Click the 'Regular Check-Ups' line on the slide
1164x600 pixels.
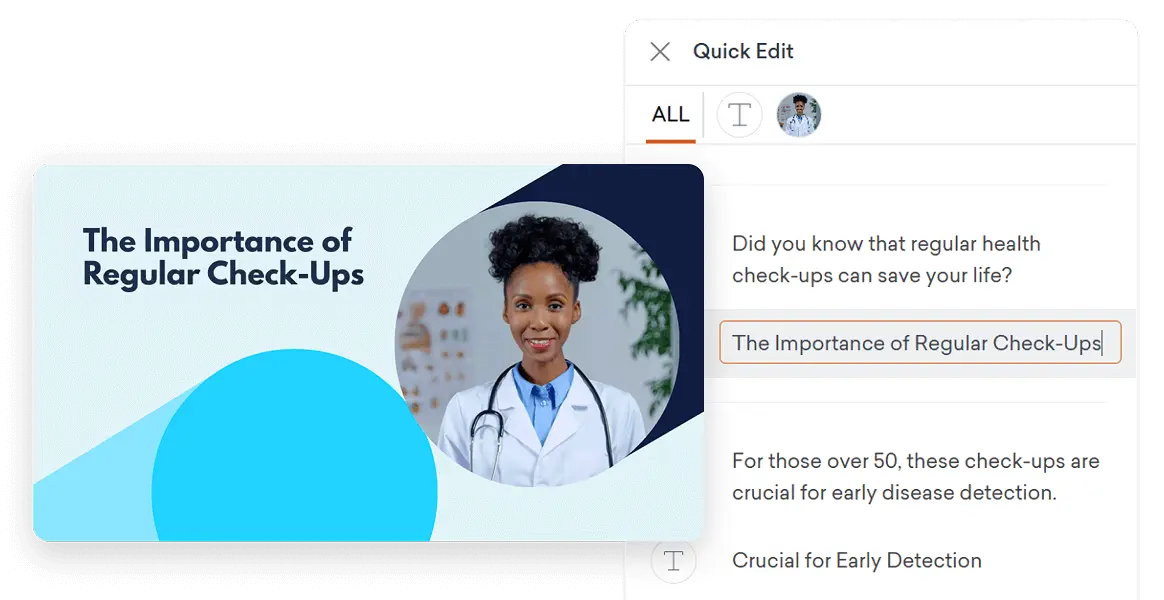223,274
